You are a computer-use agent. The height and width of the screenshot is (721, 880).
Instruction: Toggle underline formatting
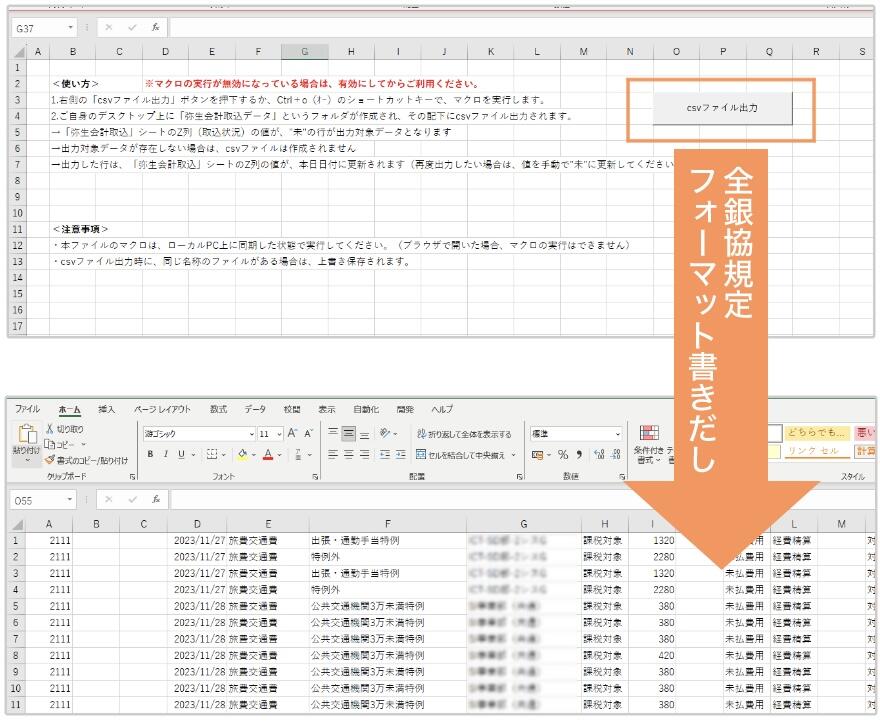coord(181,454)
